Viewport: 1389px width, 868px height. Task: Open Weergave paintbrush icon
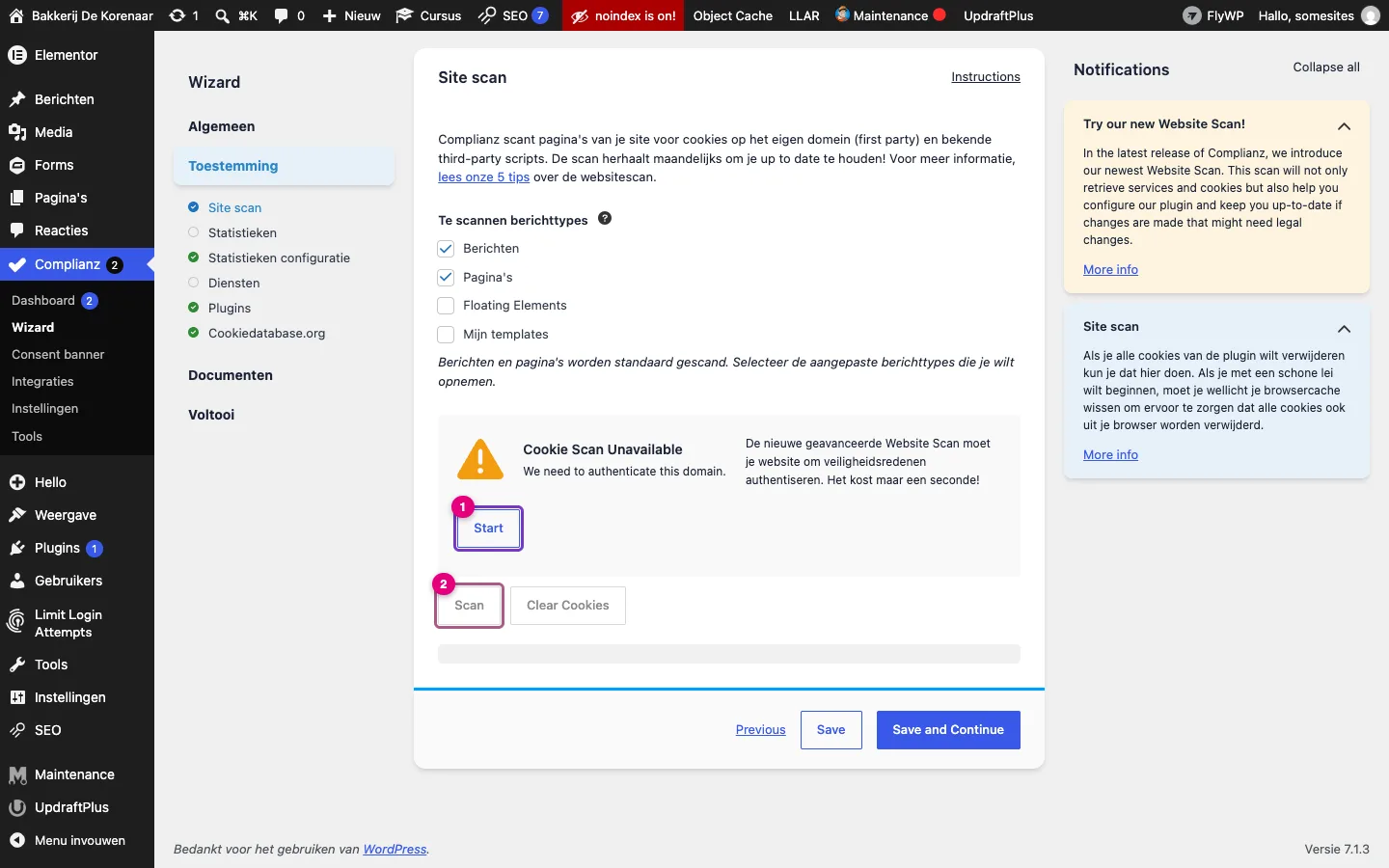click(17, 515)
